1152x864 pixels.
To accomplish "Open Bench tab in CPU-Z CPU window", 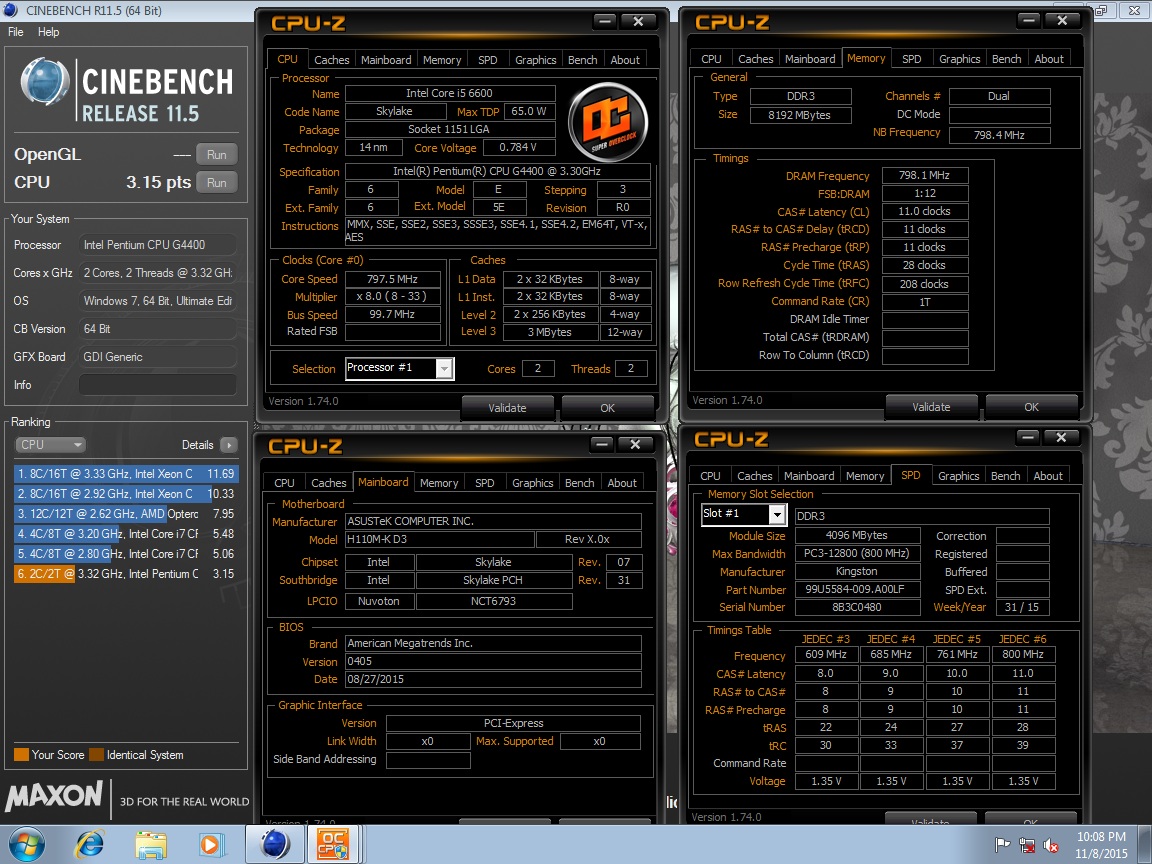I will [x=583, y=60].
